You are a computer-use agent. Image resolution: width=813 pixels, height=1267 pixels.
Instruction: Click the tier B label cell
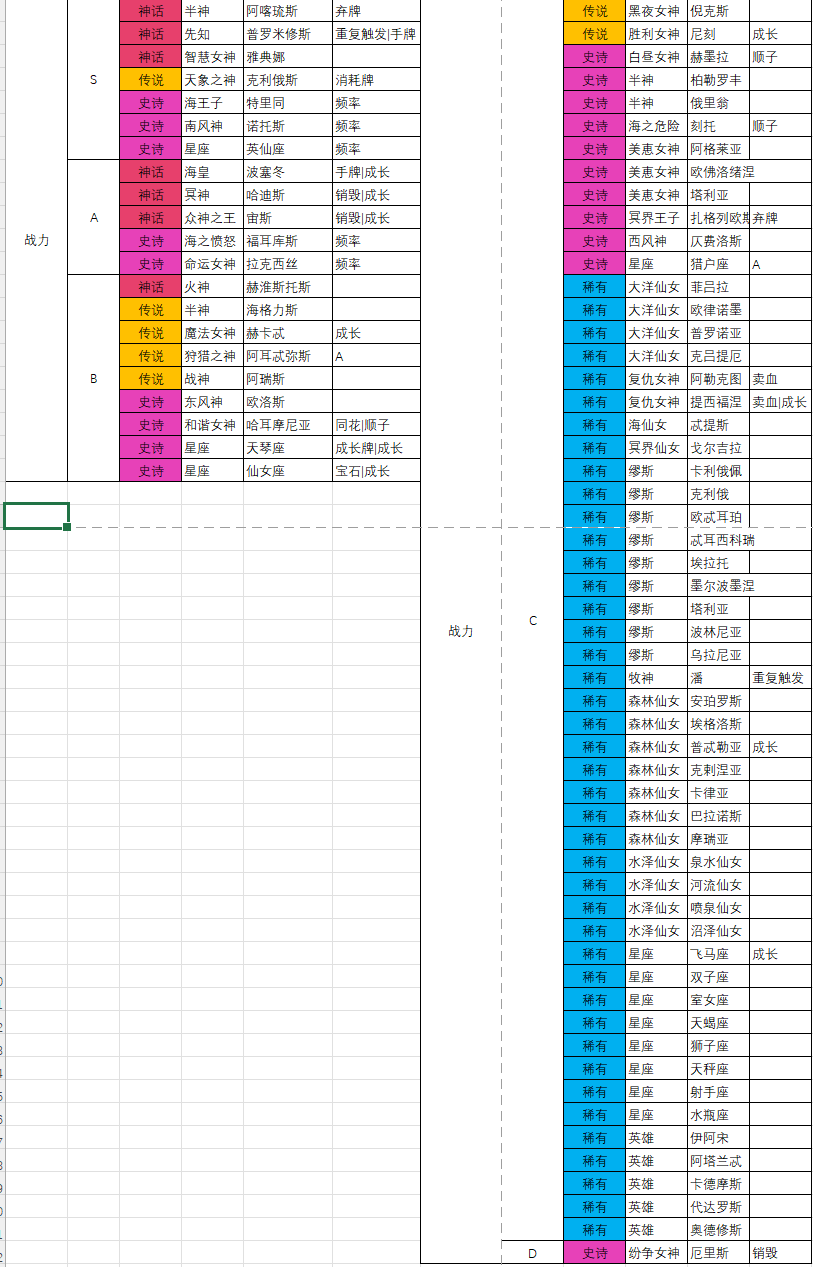tap(94, 379)
